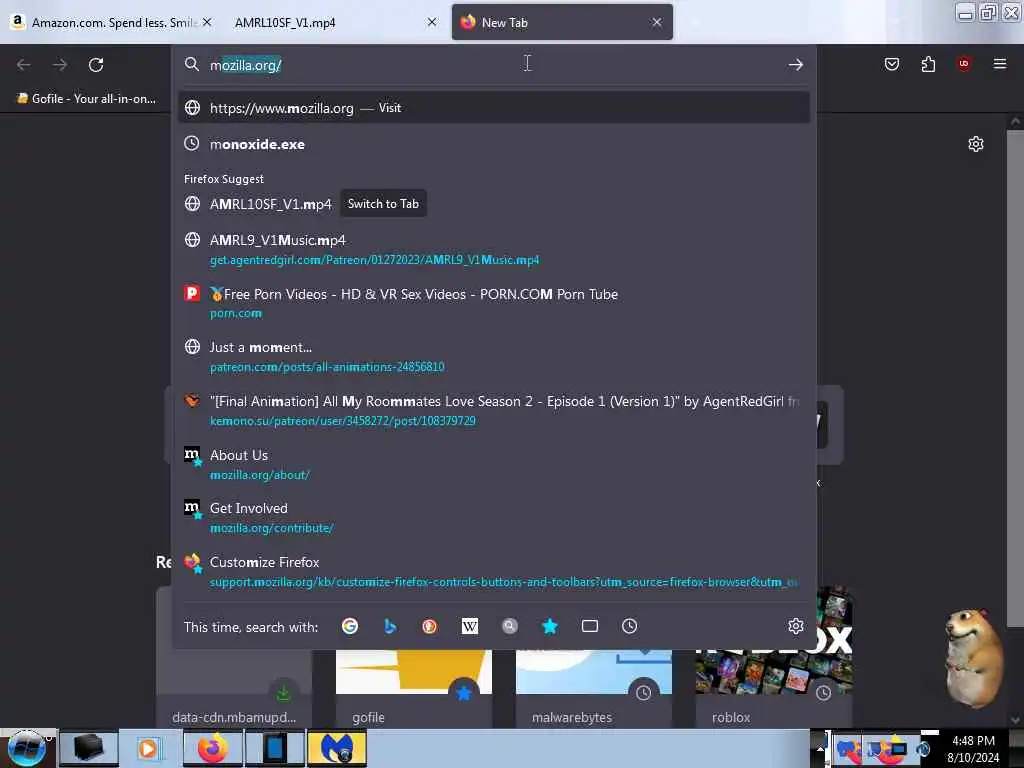Click the forward navigation arrow

click(59, 65)
